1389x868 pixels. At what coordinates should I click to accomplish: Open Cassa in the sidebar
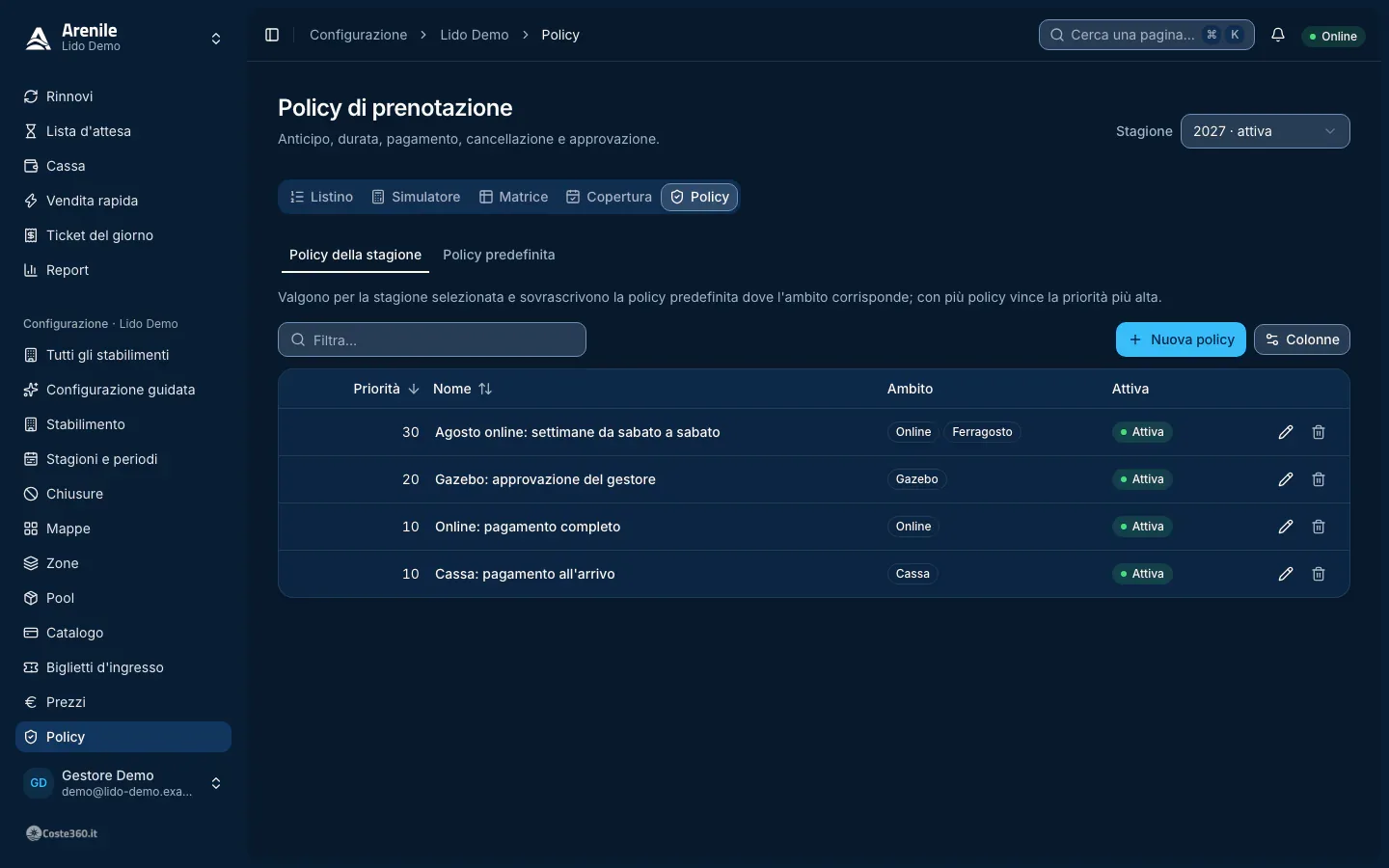(123, 166)
